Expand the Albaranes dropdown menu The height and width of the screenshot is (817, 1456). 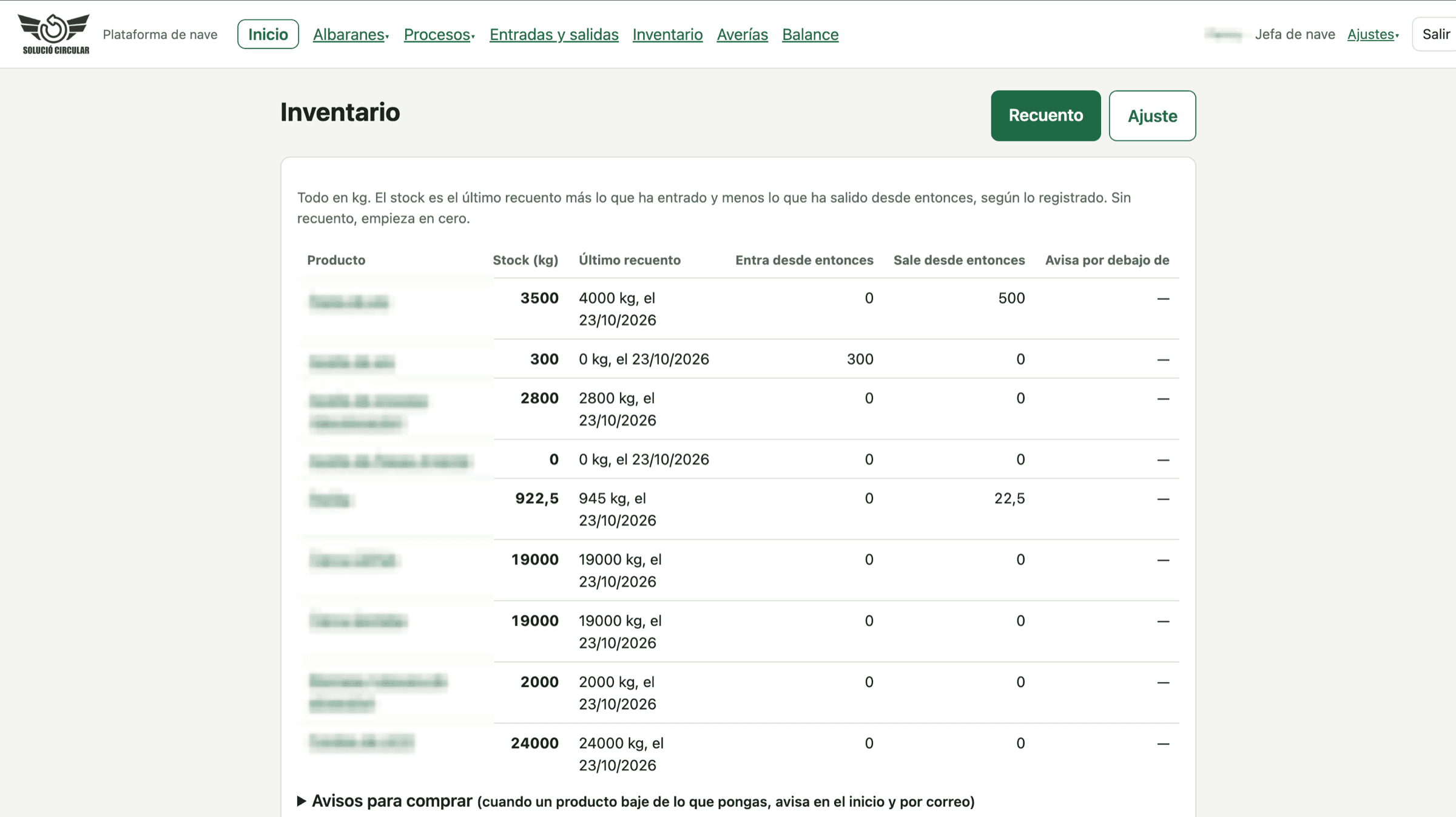click(351, 35)
